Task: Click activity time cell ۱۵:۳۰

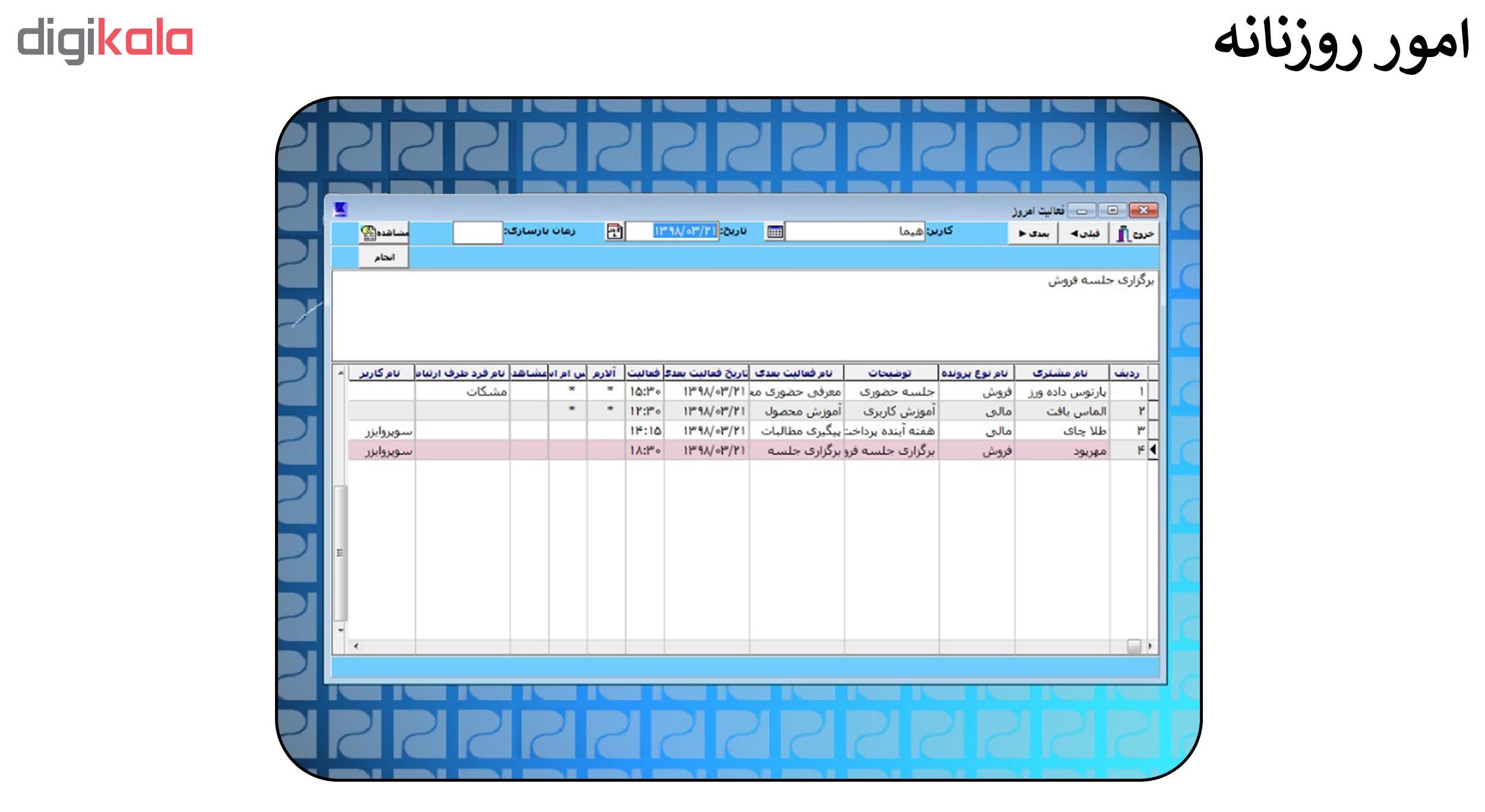Action: (644, 392)
